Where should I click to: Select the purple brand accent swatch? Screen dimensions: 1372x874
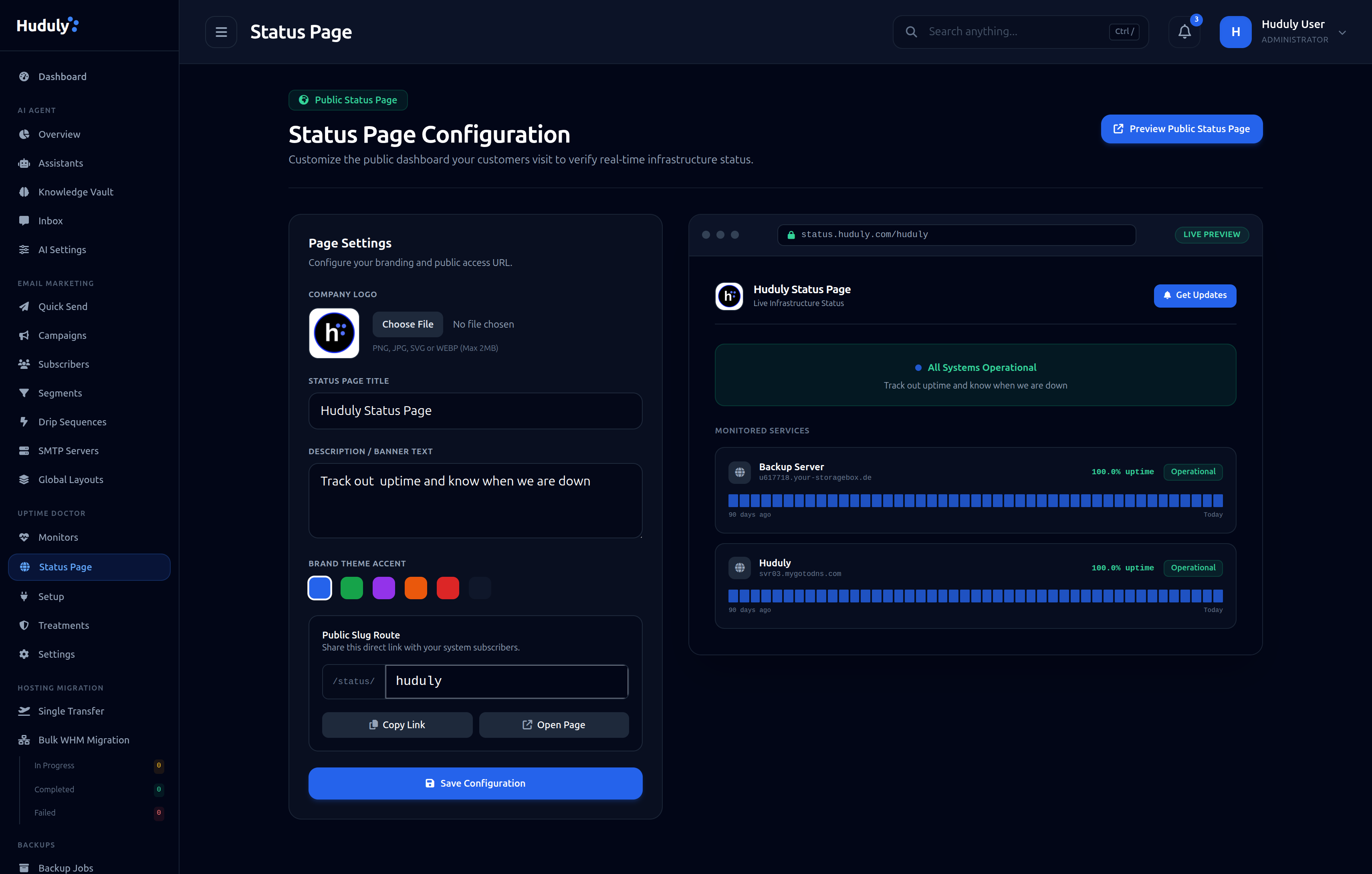pos(383,588)
